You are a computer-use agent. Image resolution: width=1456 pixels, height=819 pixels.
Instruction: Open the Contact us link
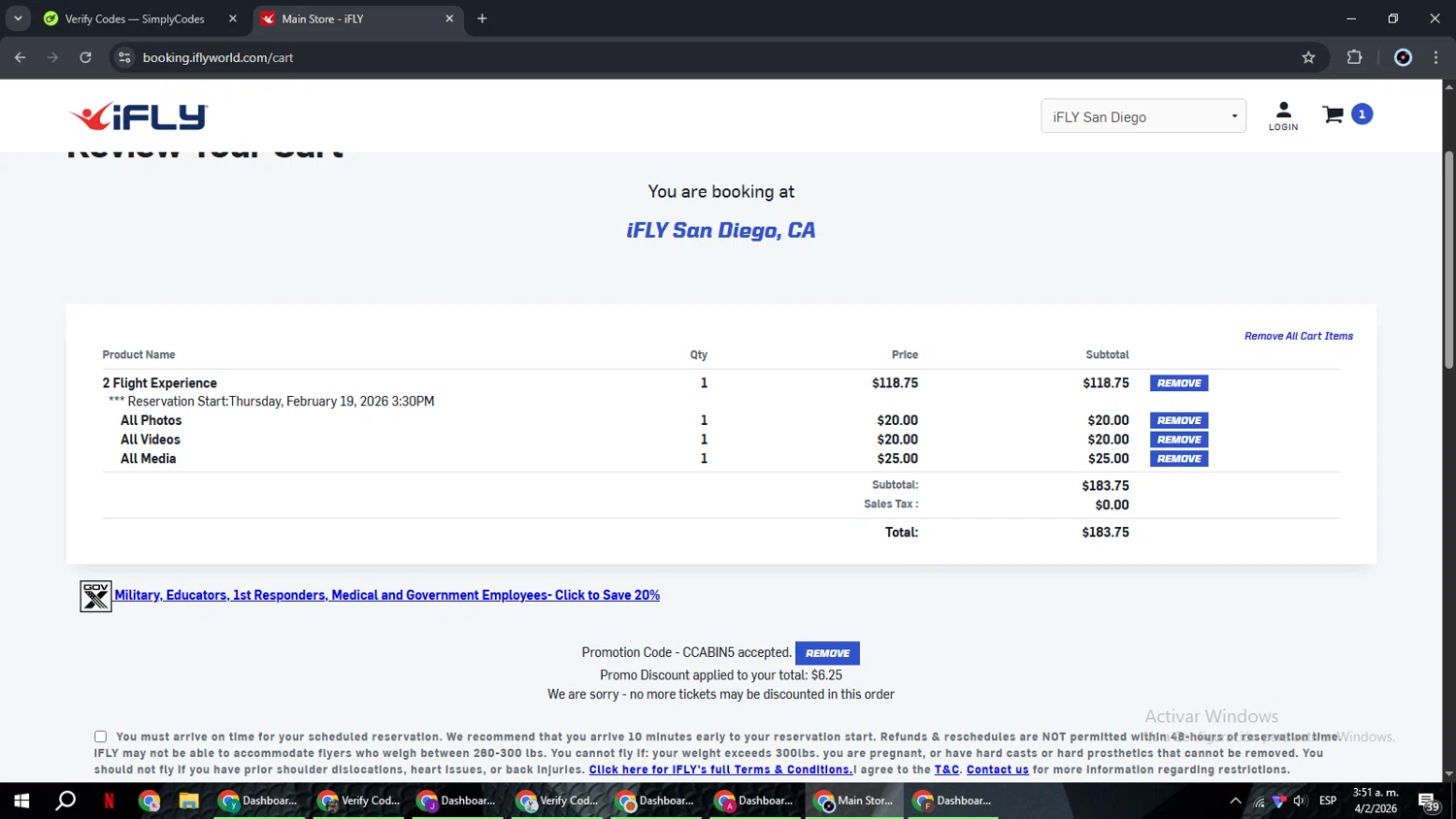pos(997,770)
